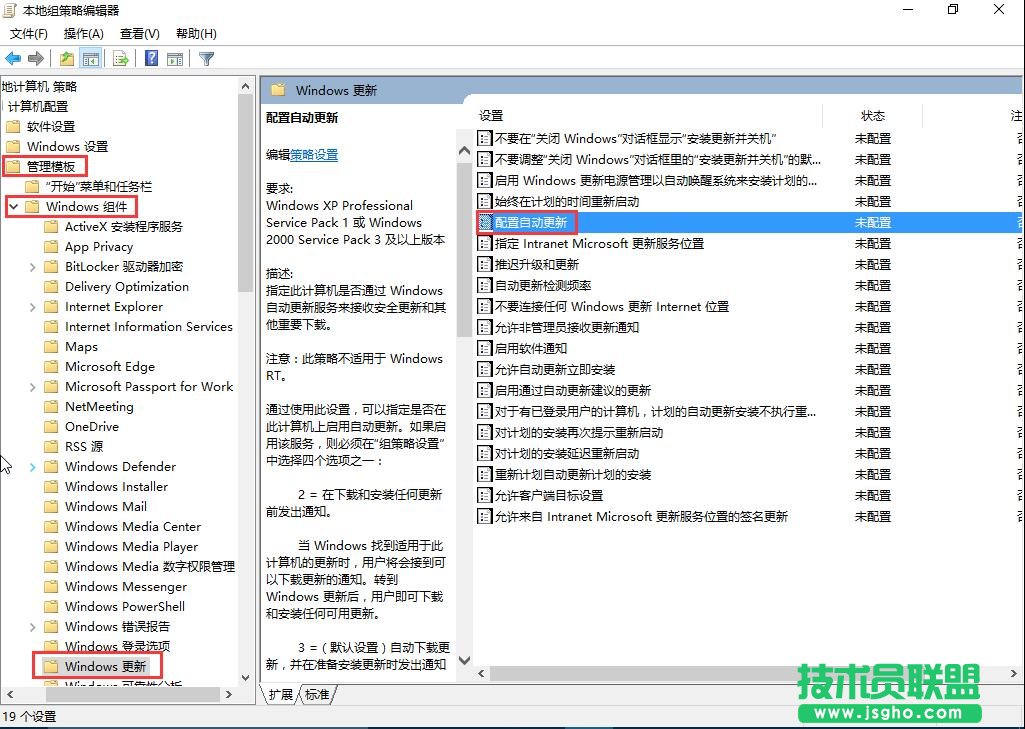Click the back navigation arrow
This screenshot has width=1025, height=729.
12,57
